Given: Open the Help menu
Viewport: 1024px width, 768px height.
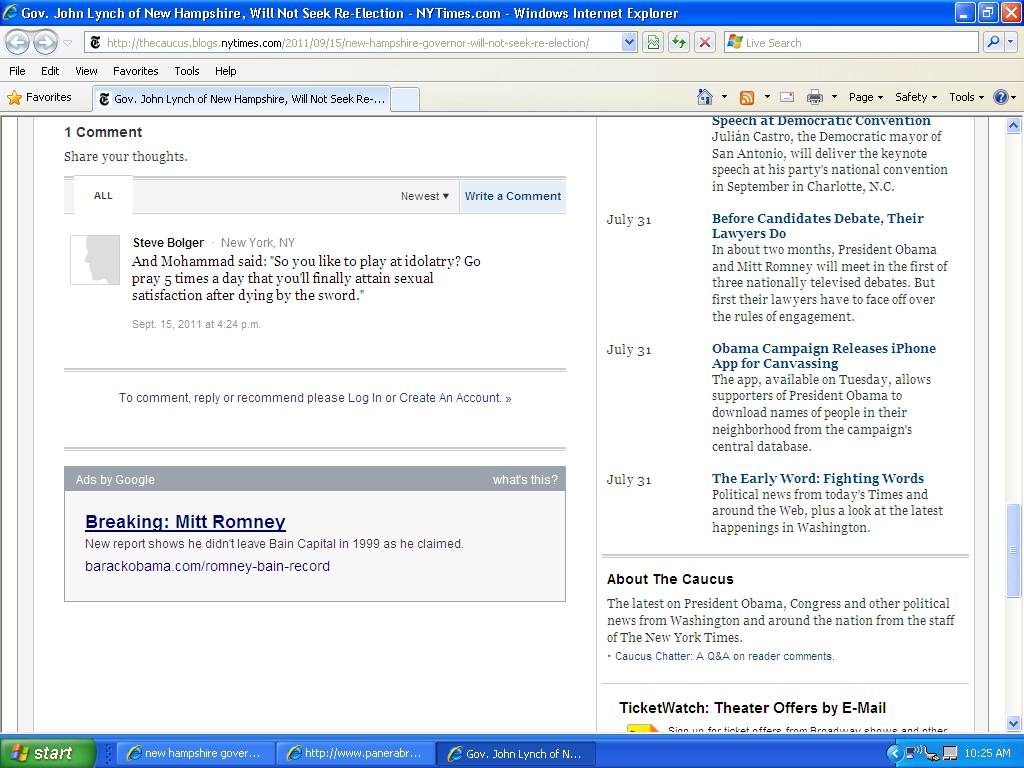Looking at the screenshot, I should click(225, 71).
